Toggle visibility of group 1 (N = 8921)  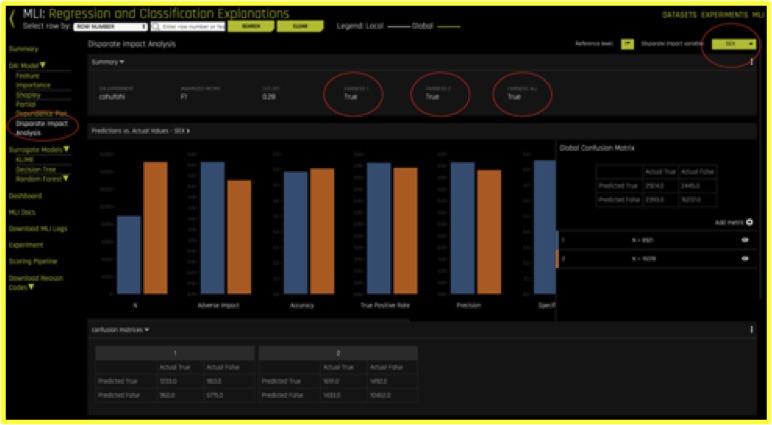click(745, 240)
